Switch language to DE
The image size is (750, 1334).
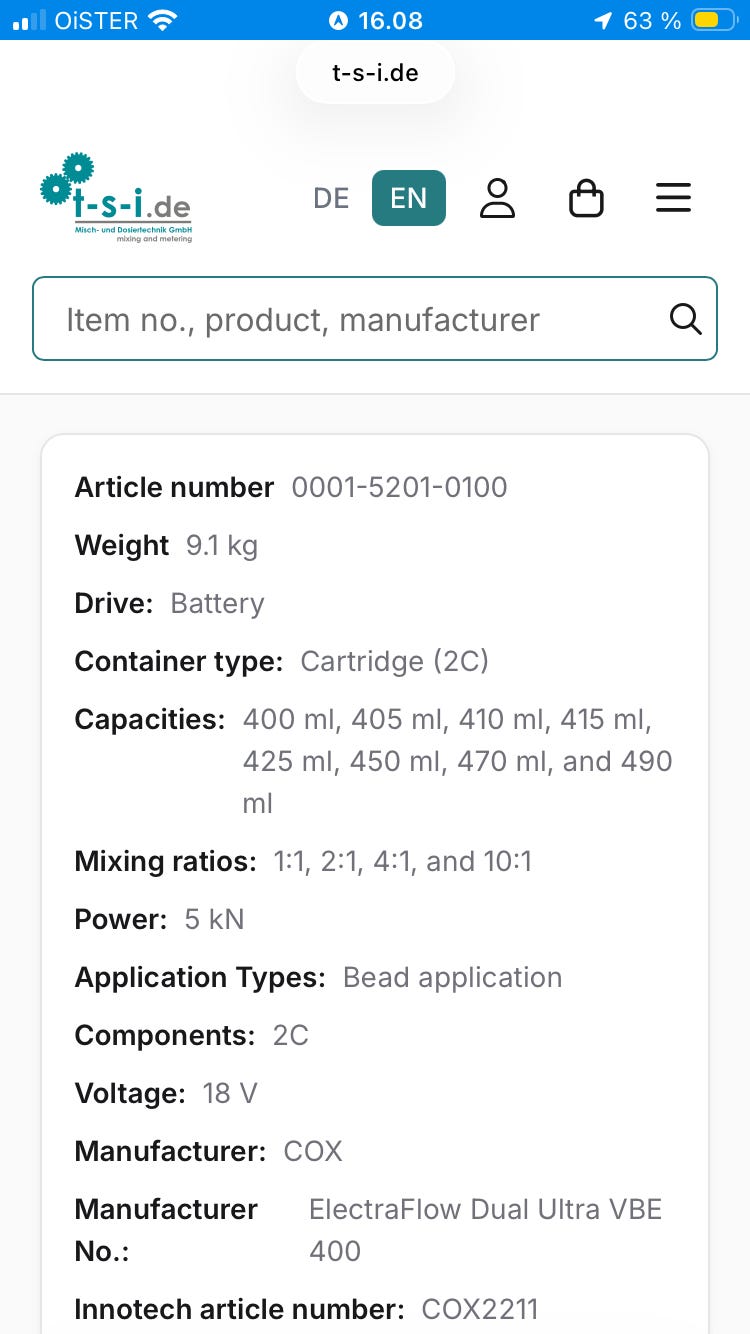331,198
